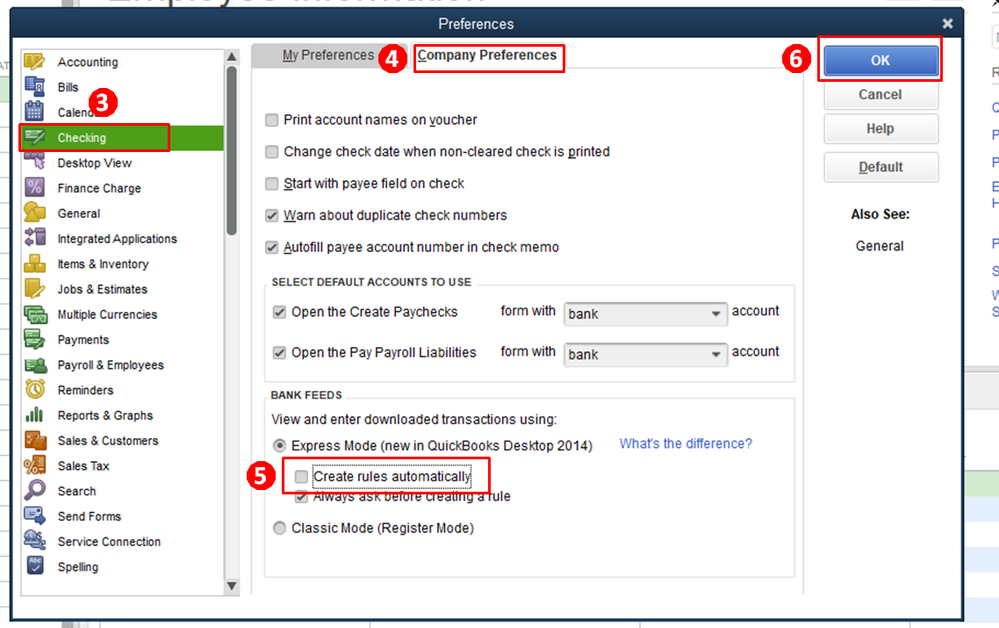The height and width of the screenshot is (628, 999).
Task: Click the Reports & Graphs chart icon
Action: coord(34,415)
